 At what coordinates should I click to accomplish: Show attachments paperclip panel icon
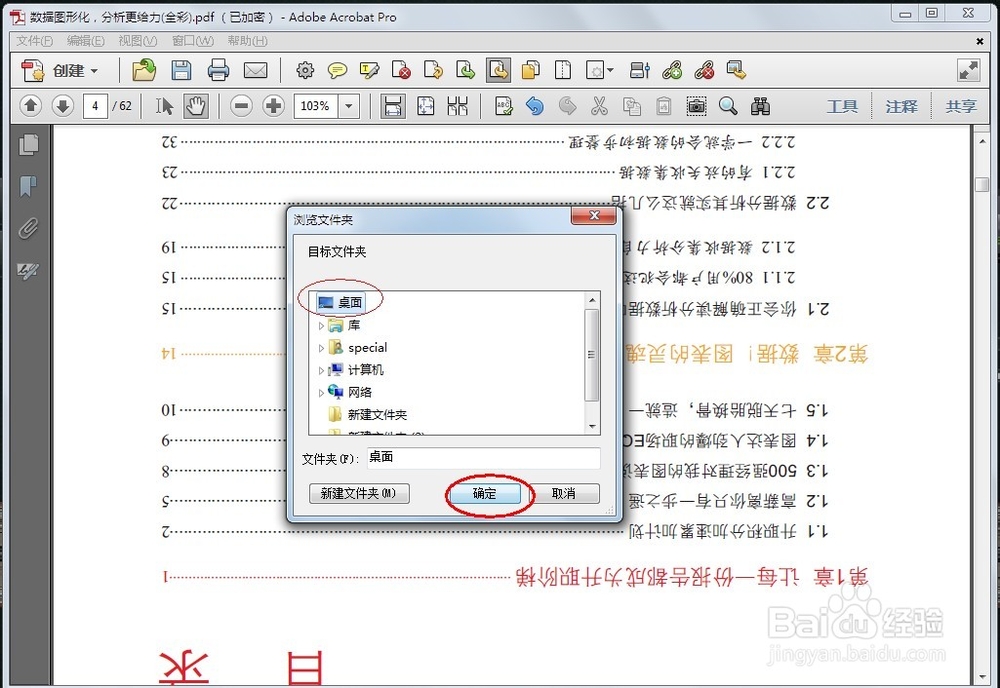(28, 228)
